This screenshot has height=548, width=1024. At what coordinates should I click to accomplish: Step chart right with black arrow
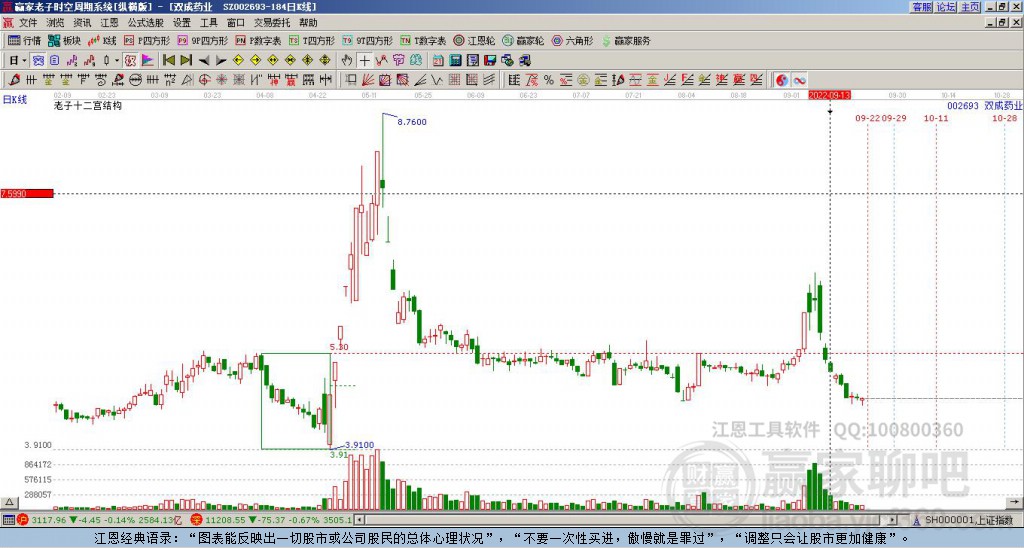[x=221, y=61]
